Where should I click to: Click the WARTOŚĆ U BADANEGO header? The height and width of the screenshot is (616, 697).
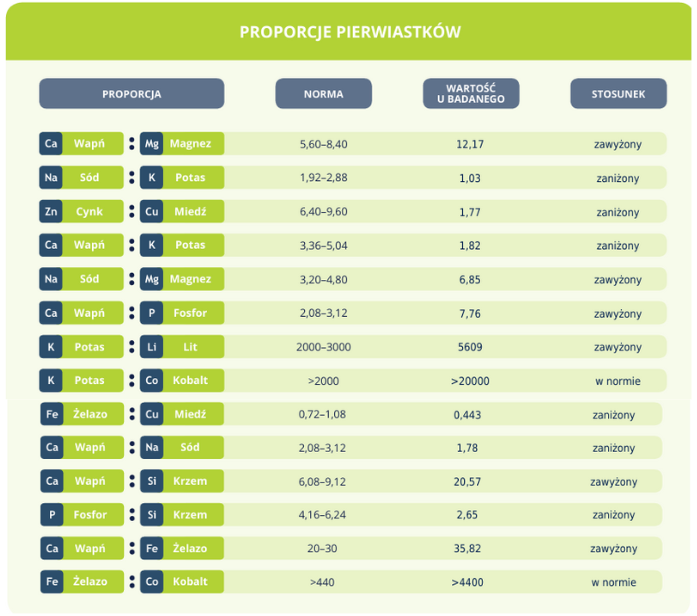[x=470, y=93]
